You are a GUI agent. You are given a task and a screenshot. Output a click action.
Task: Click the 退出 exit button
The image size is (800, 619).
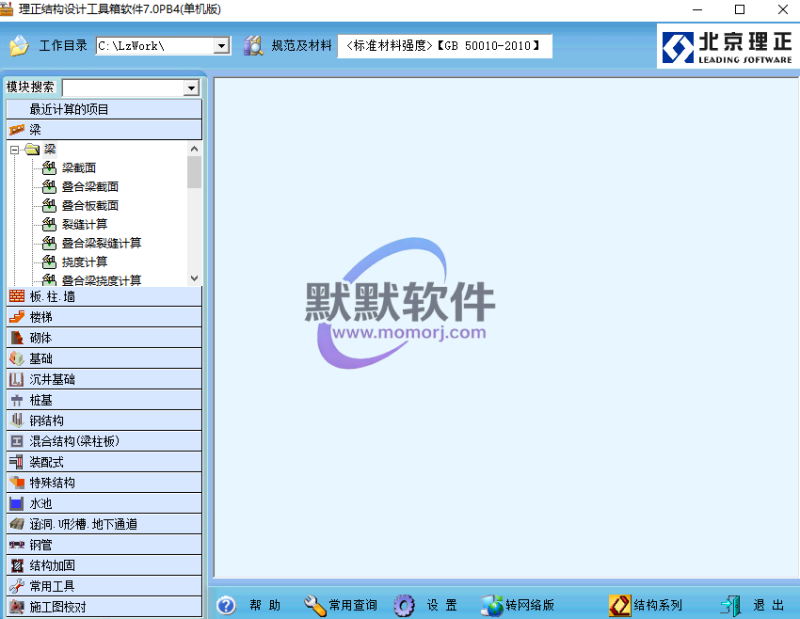point(753,605)
